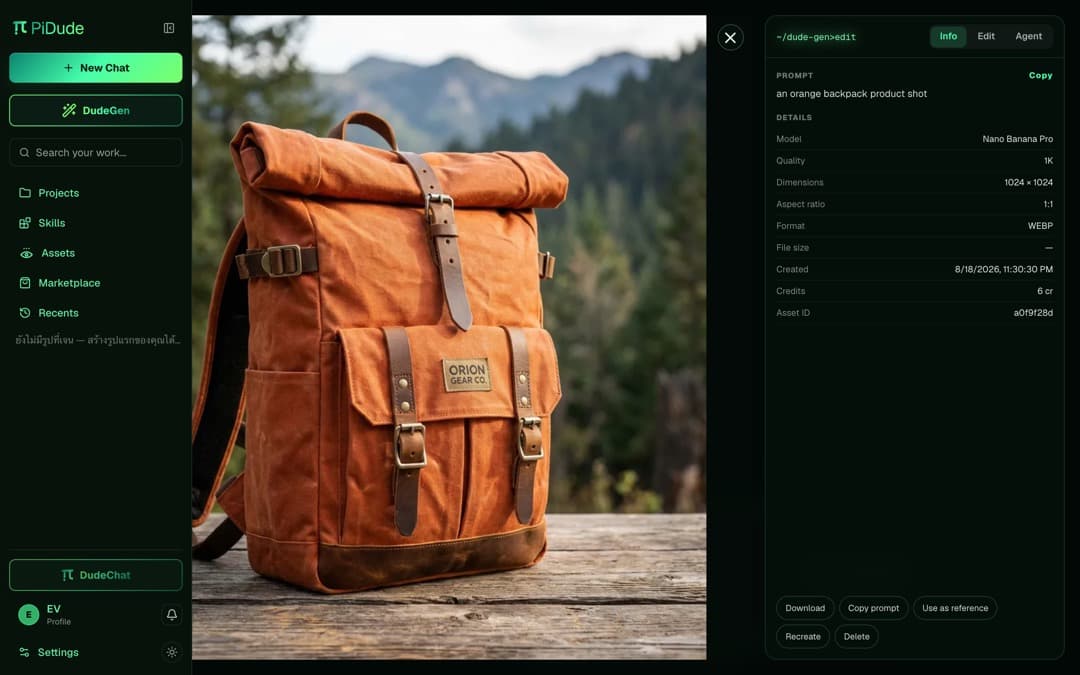The width and height of the screenshot is (1080, 675).
Task: Click the '1024 × 1024' dimensions value
Action: [x=1028, y=183]
